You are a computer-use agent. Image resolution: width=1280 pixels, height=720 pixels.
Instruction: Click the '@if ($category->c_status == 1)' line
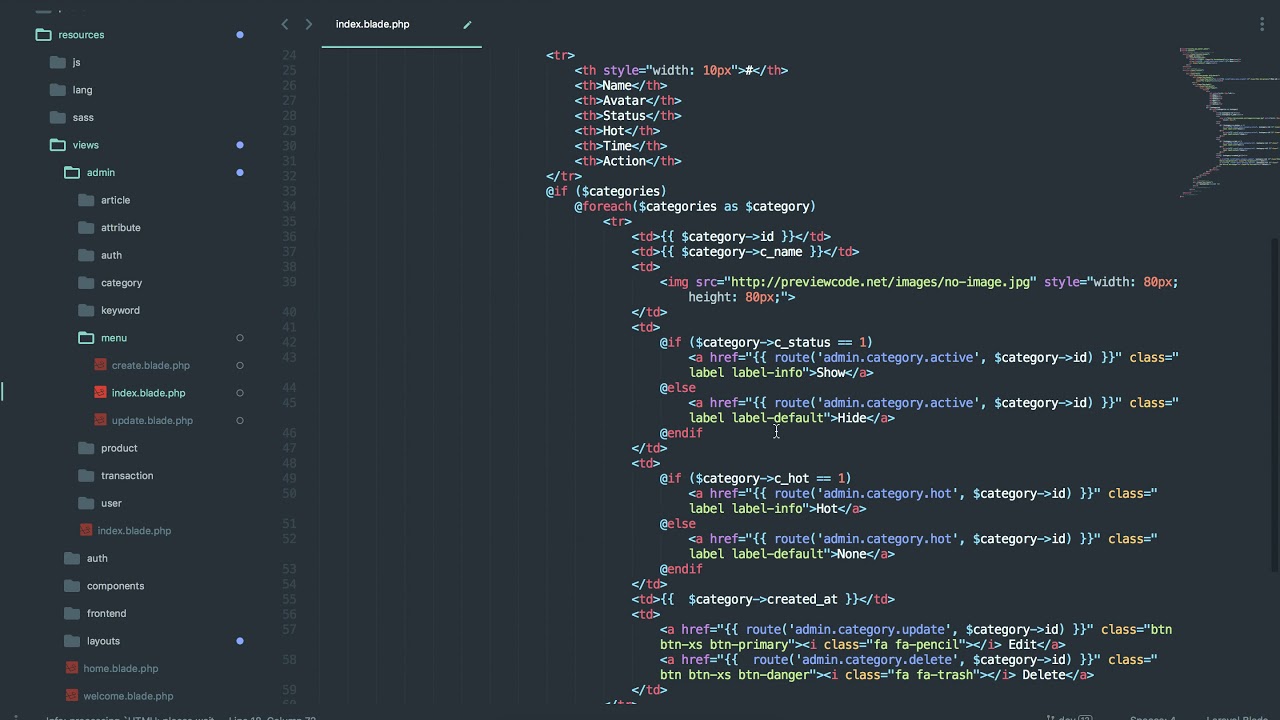click(x=766, y=343)
